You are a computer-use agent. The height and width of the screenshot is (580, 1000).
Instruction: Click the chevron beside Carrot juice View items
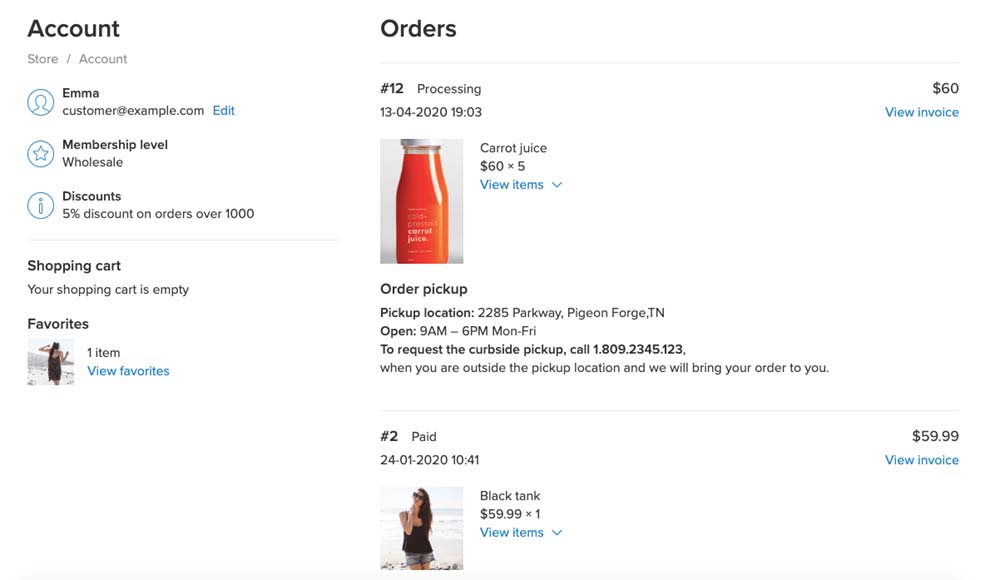tap(557, 185)
